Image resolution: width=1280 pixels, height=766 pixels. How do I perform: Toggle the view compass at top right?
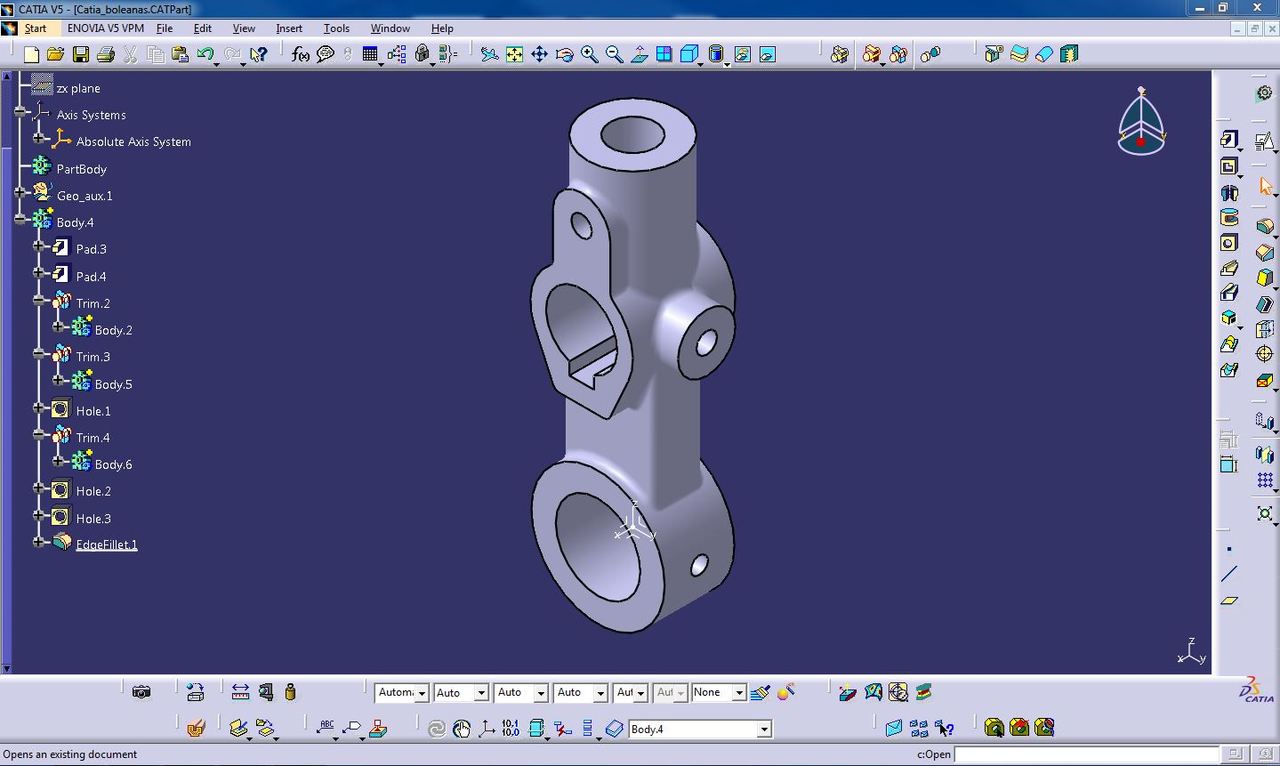coord(1141,122)
